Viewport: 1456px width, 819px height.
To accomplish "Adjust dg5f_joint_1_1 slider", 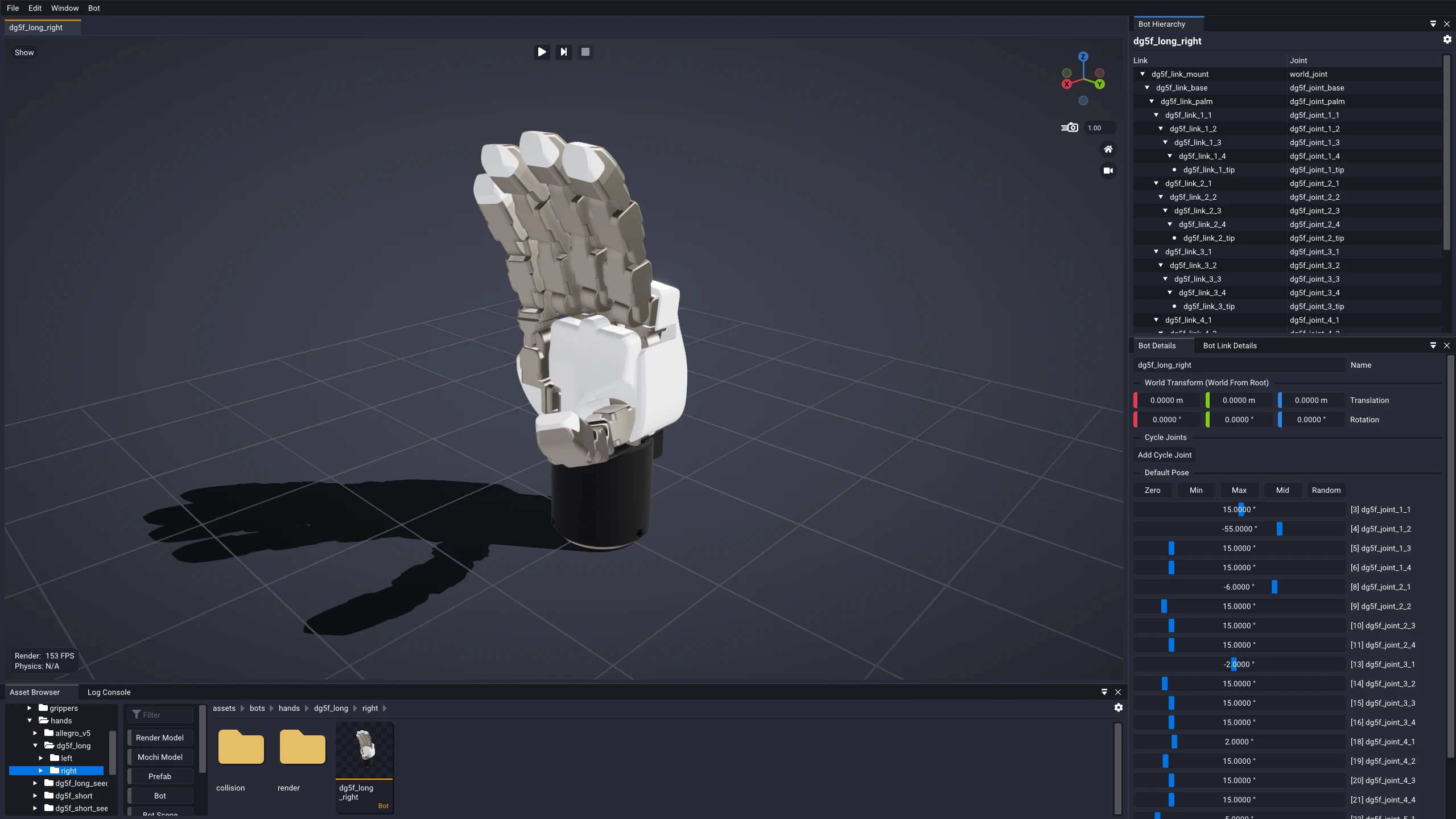I will click(1239, 509).
